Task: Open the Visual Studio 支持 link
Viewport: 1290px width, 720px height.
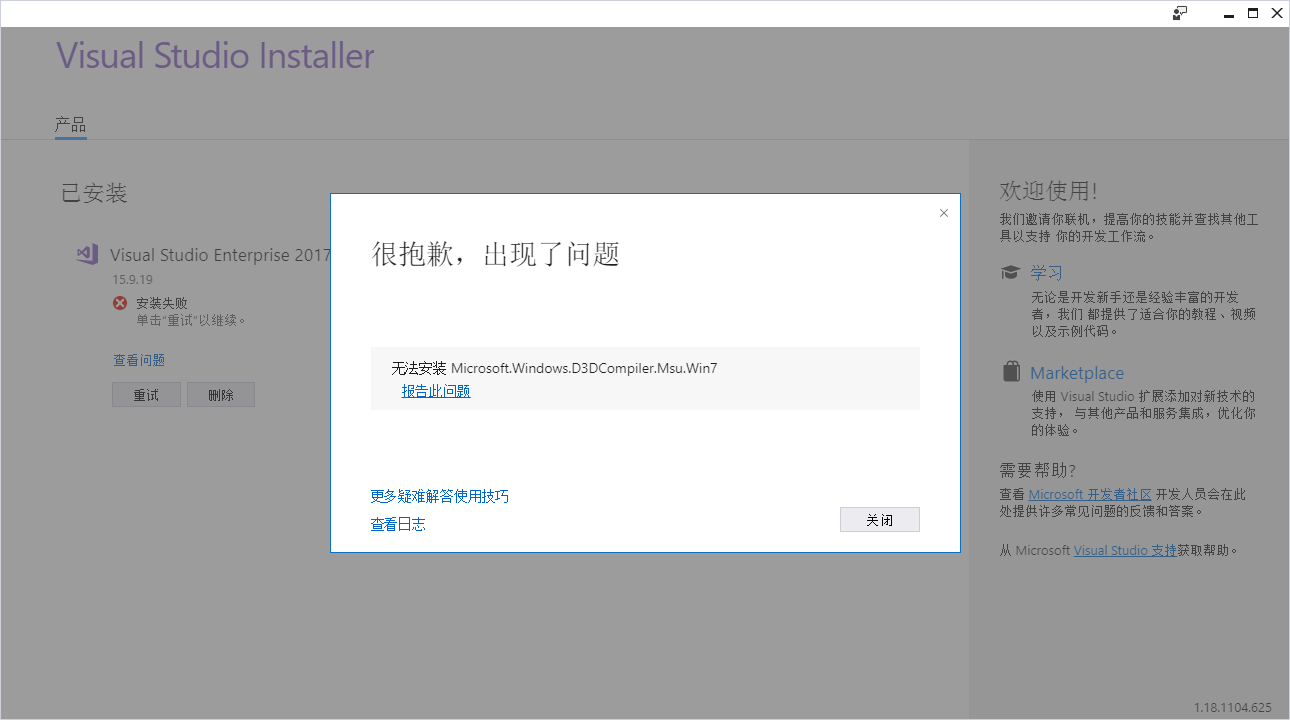Action: [1125, 550]
